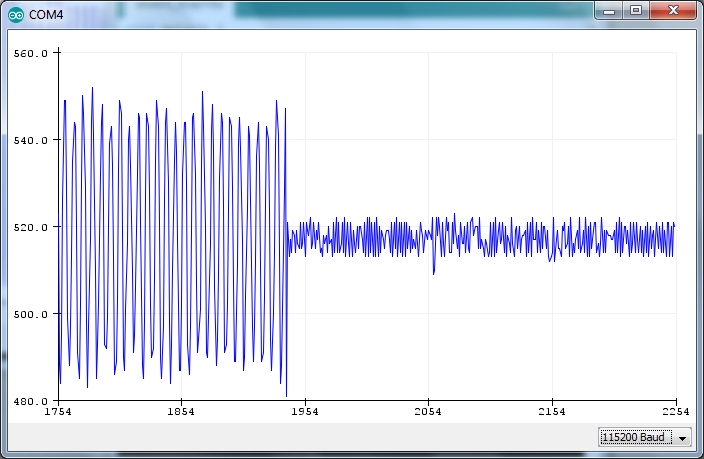704x459 pixels.
Task: Click the 540.0 y-axis label
Action: pos(30,140)
